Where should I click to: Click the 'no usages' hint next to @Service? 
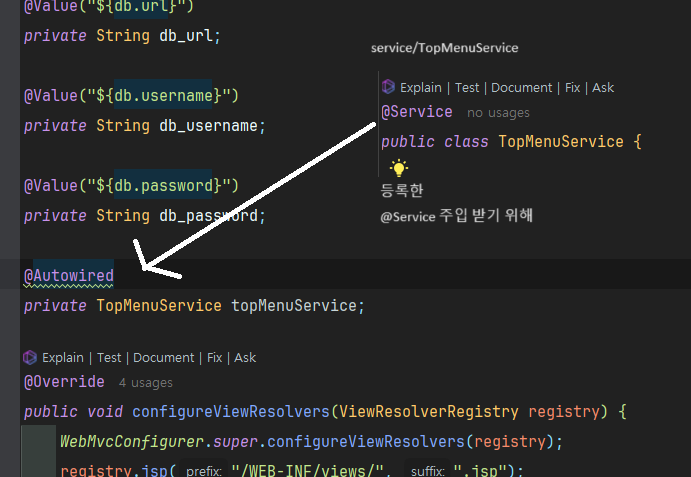(498, 113)
